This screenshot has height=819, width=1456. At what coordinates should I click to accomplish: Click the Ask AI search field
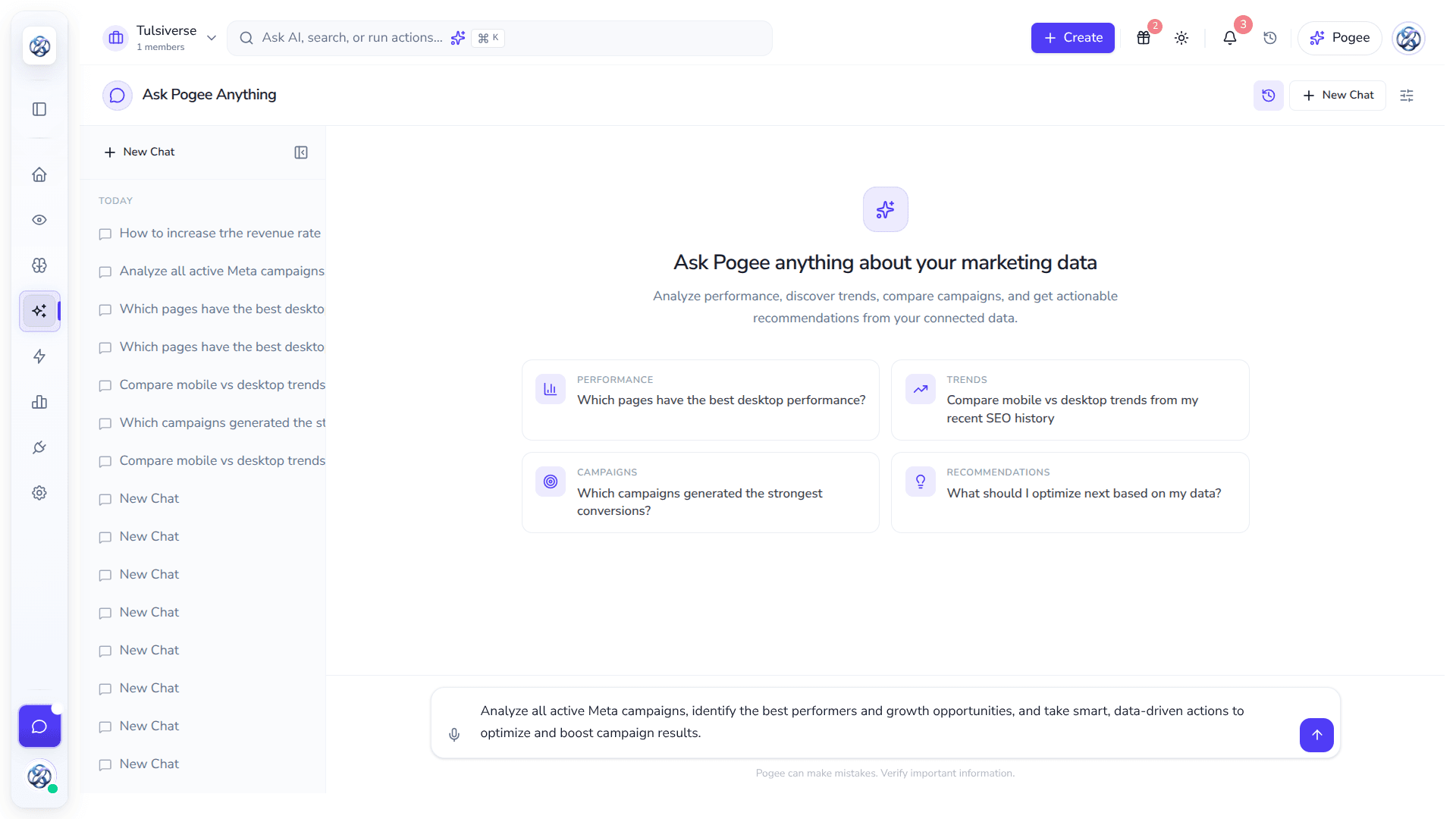tap(499, 38)
